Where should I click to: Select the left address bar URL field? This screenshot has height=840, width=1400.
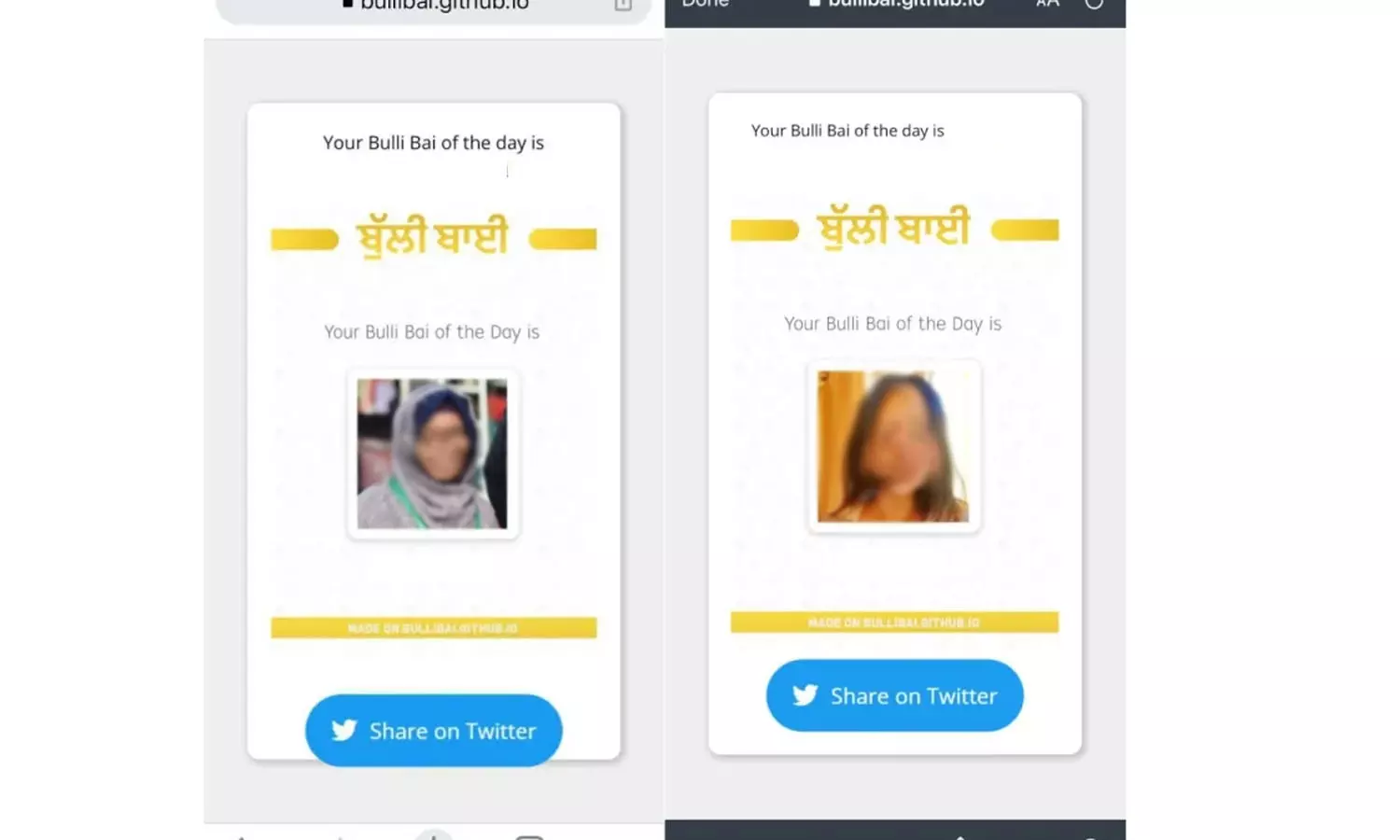[433, 7]
